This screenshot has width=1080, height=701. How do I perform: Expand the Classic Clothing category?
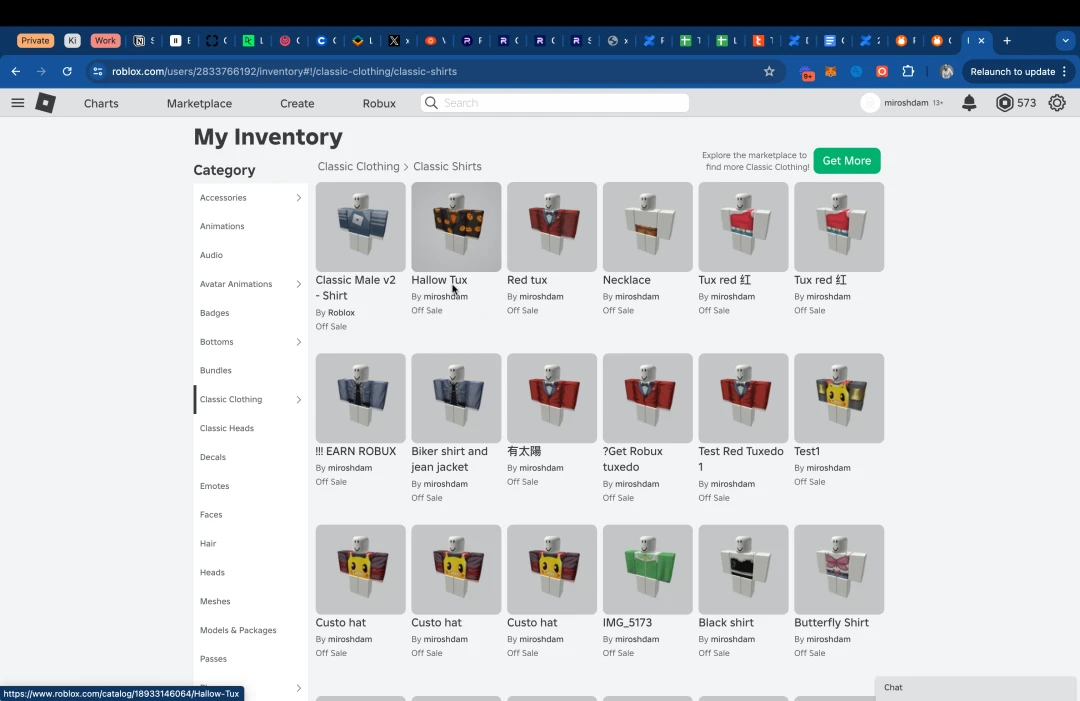point(298,399)
